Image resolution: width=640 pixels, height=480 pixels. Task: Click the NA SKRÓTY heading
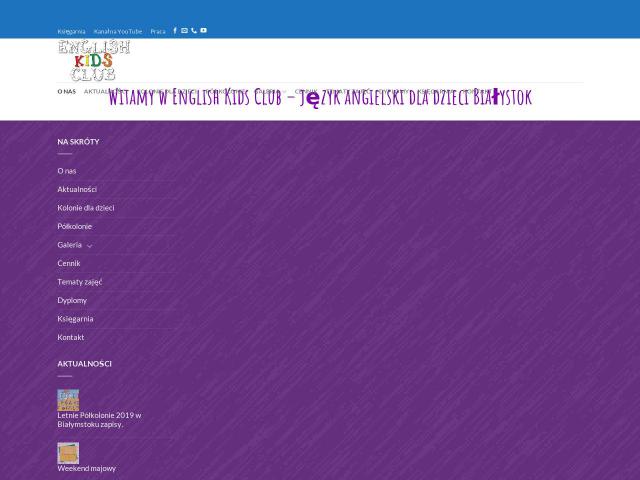(78, 142)
